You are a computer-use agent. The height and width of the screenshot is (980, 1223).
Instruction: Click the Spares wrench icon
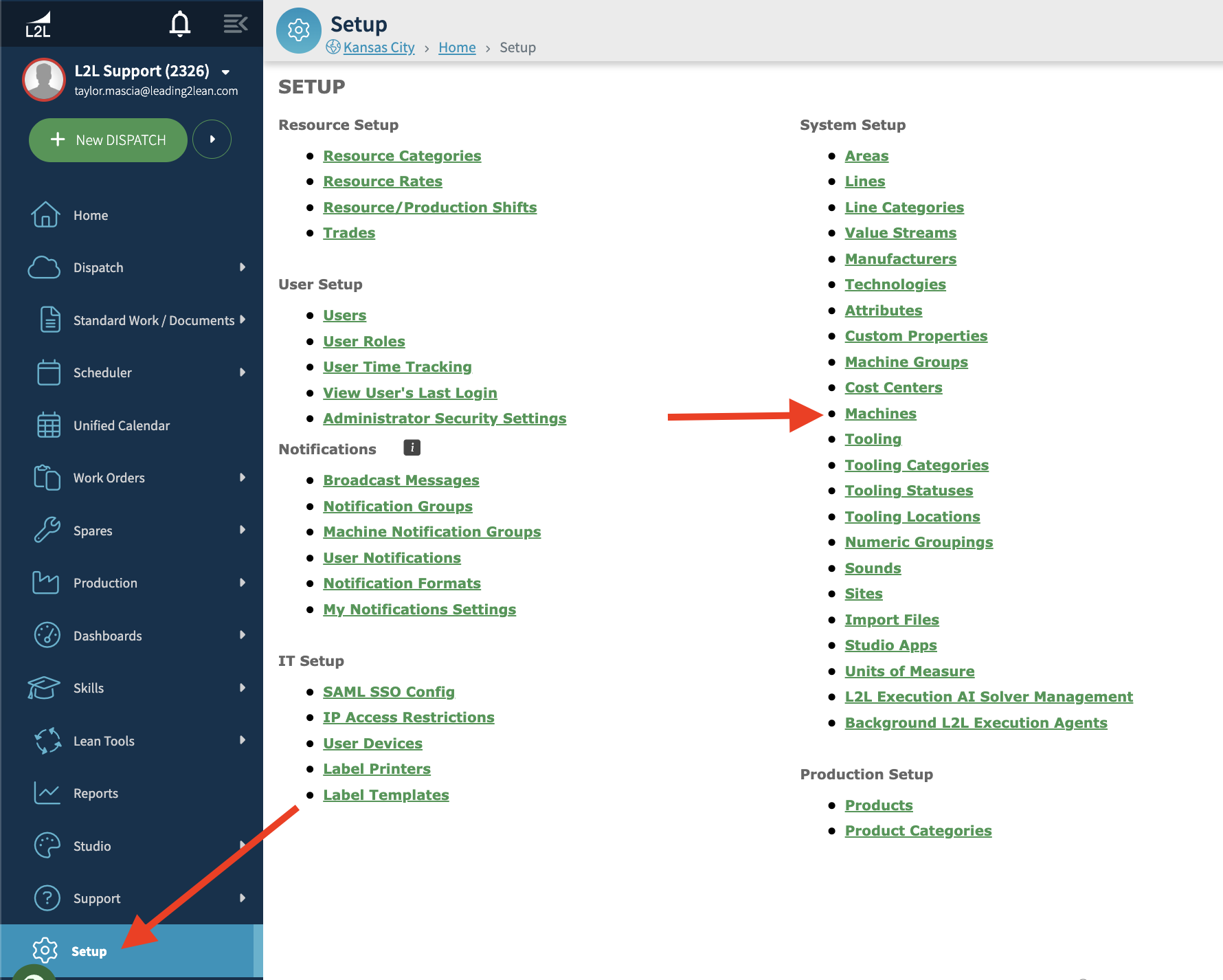tap(47, 530)
